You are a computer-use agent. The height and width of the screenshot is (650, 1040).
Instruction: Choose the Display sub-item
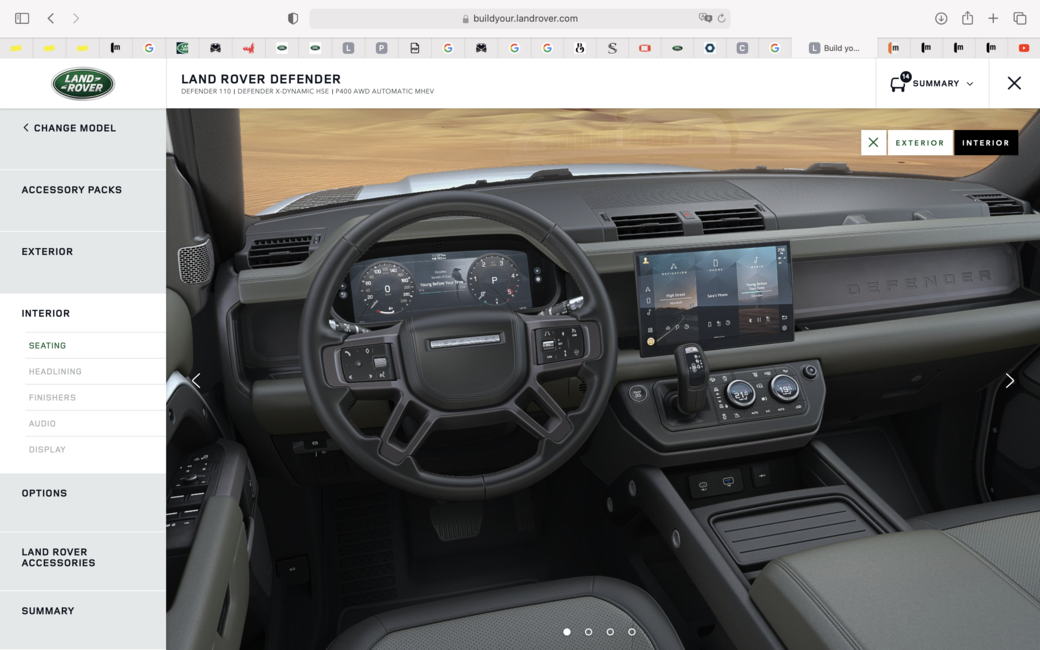click(47, 449)
